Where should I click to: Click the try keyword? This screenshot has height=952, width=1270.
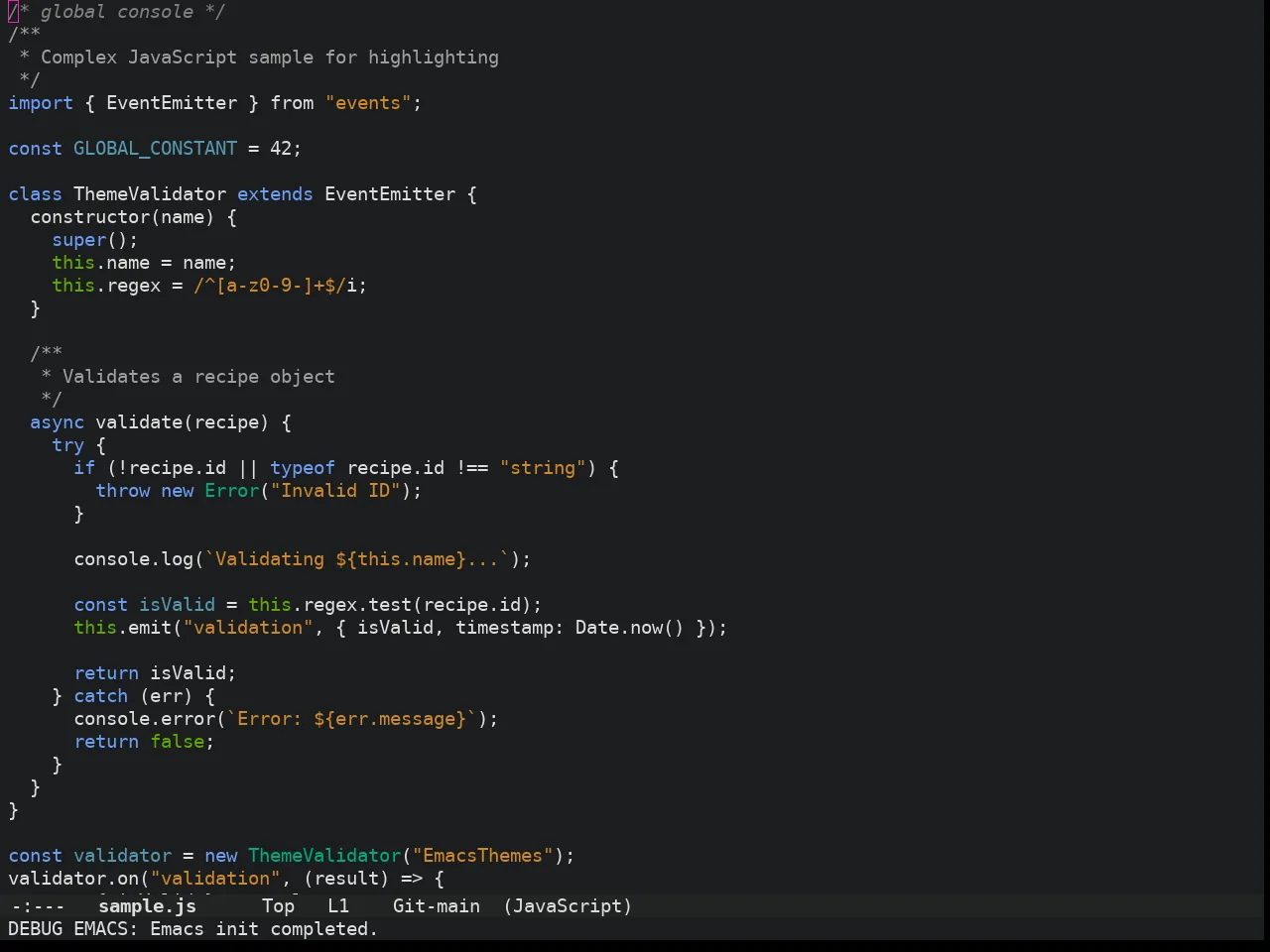click(x=68, y=445)
